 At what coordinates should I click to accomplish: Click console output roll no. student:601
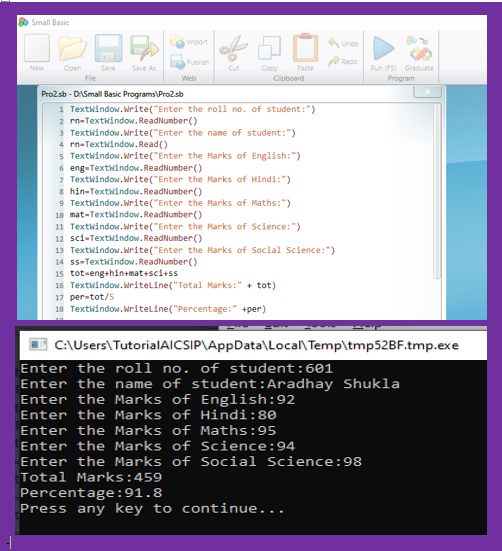click(x=177, y=369)
